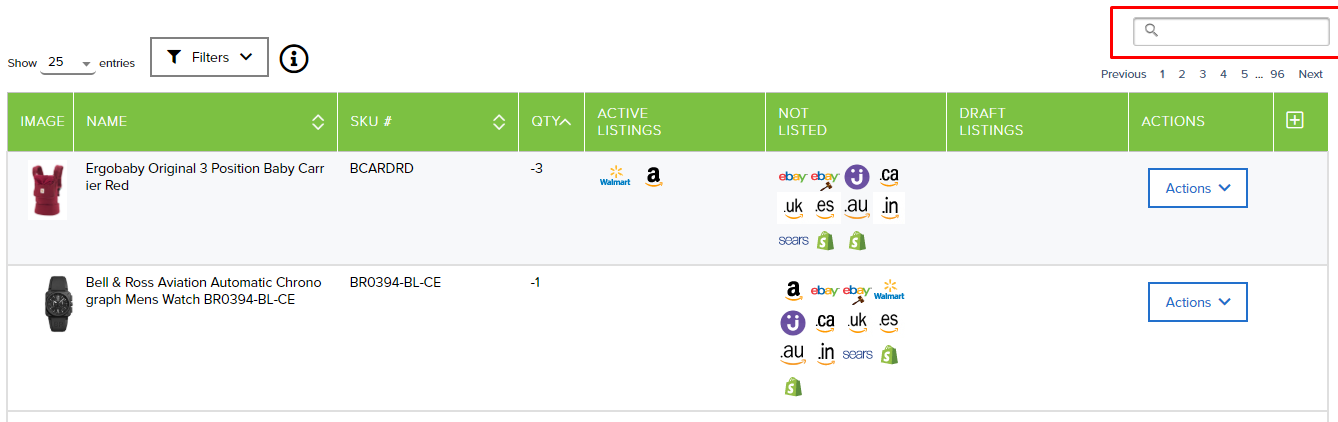Sort table by the SKU # column

(x=499, y=122)
